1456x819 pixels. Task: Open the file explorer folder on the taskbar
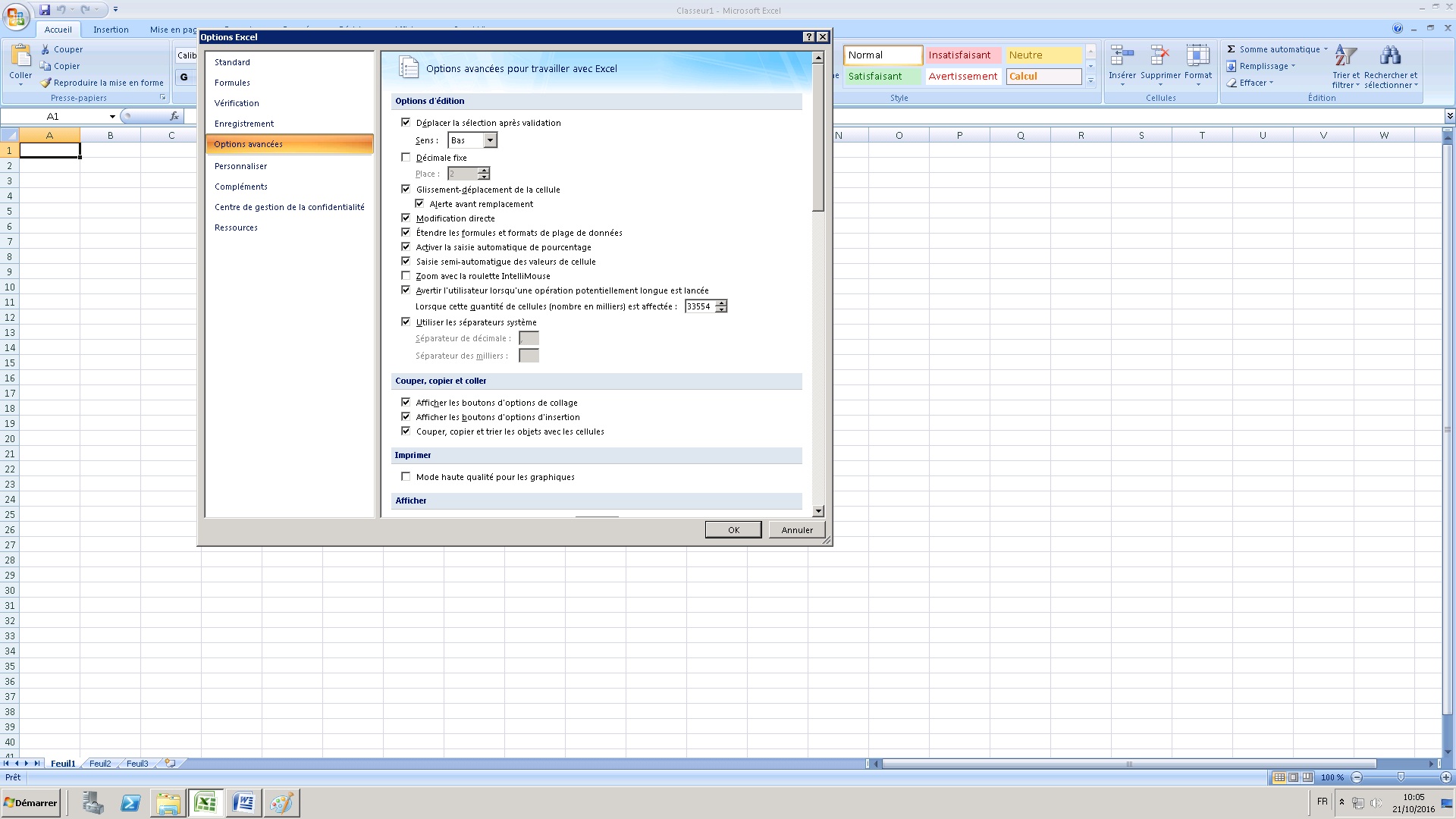click(168, 802)
